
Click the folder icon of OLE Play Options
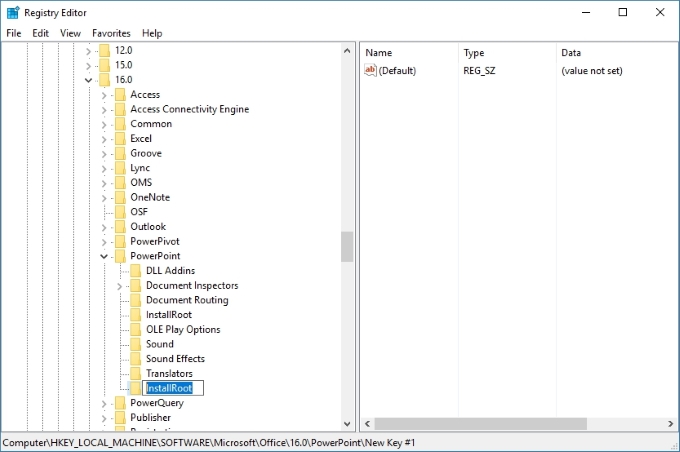(135, 330)
